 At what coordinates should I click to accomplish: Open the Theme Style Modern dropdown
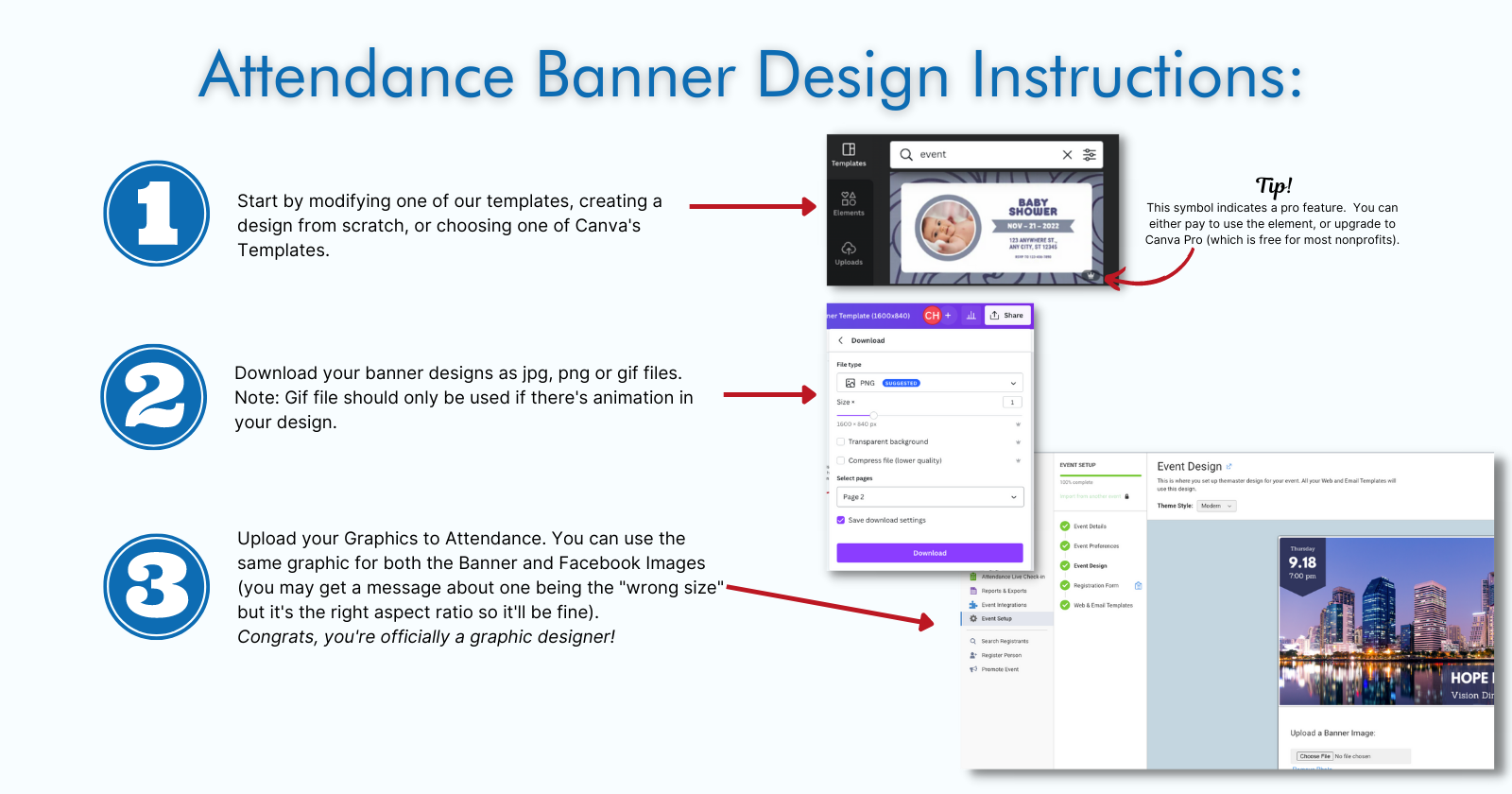1216,506
